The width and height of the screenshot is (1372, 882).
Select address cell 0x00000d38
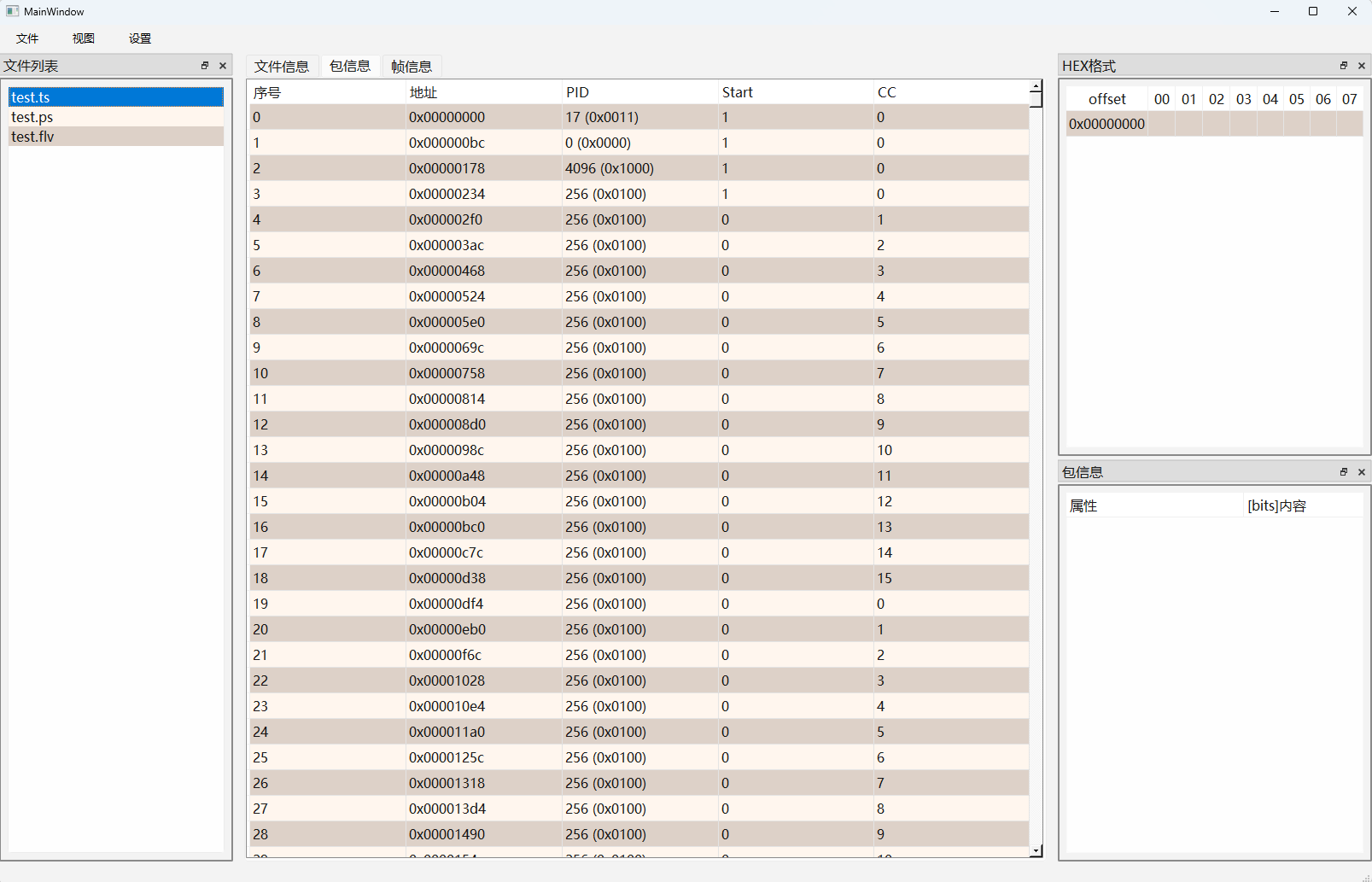tap(483, 578)
